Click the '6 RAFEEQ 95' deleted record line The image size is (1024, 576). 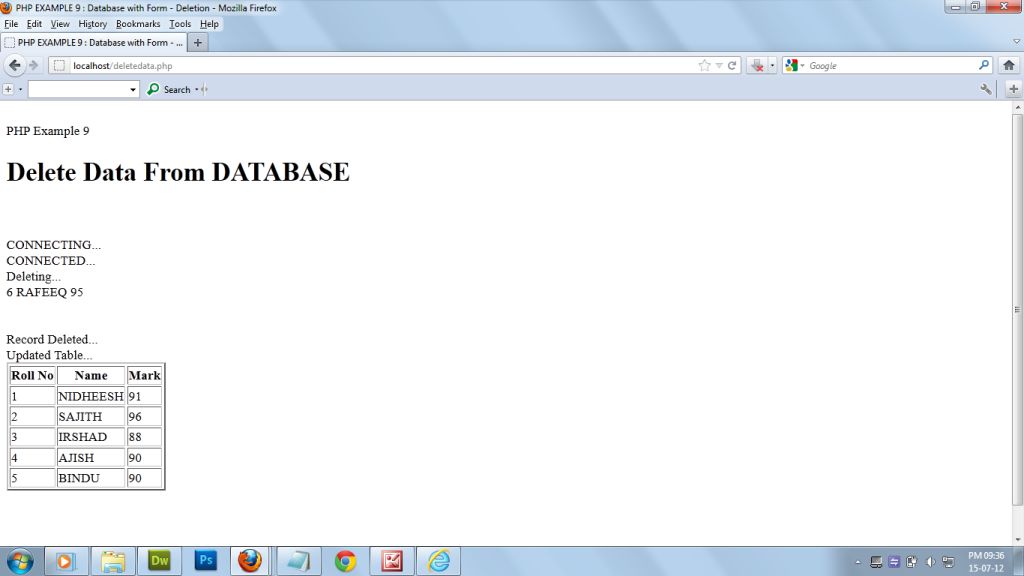point(44,292)
